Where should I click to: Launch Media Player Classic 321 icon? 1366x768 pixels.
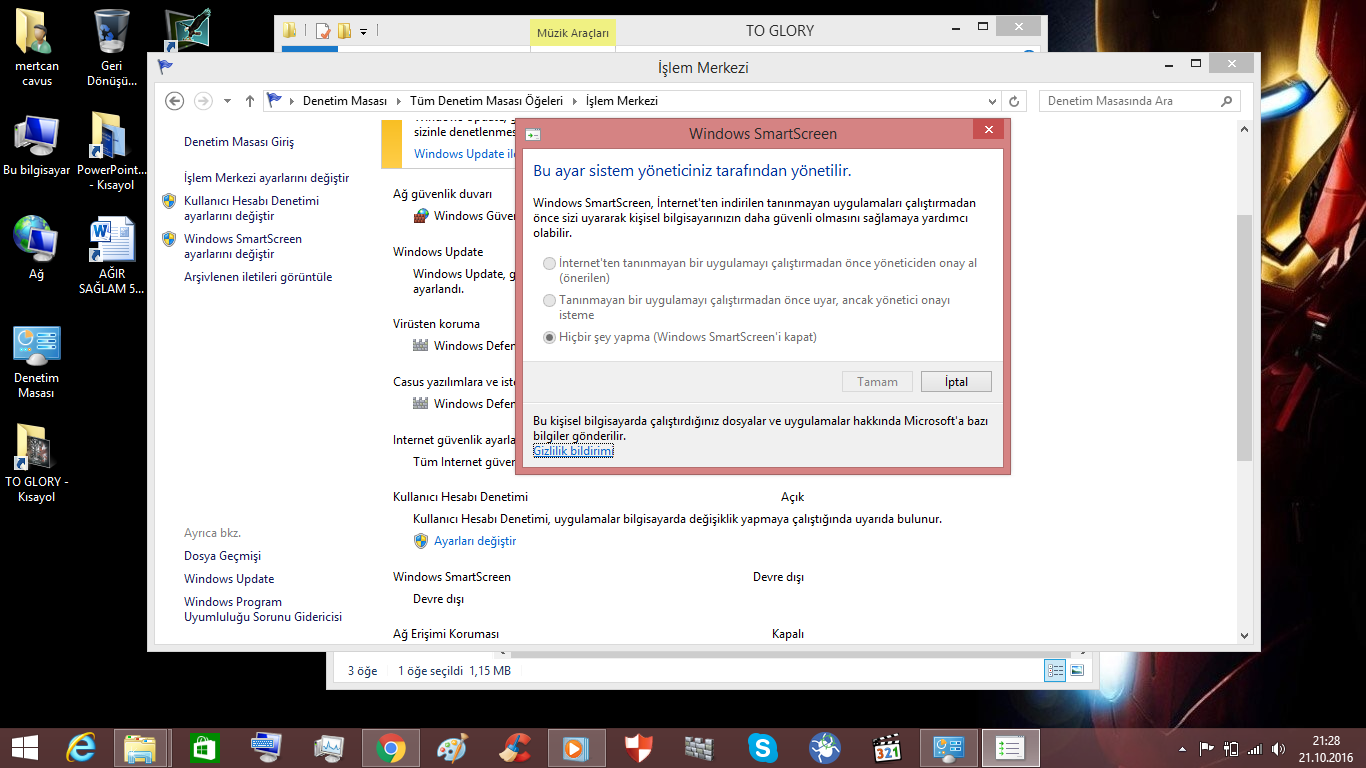point(886,748)
